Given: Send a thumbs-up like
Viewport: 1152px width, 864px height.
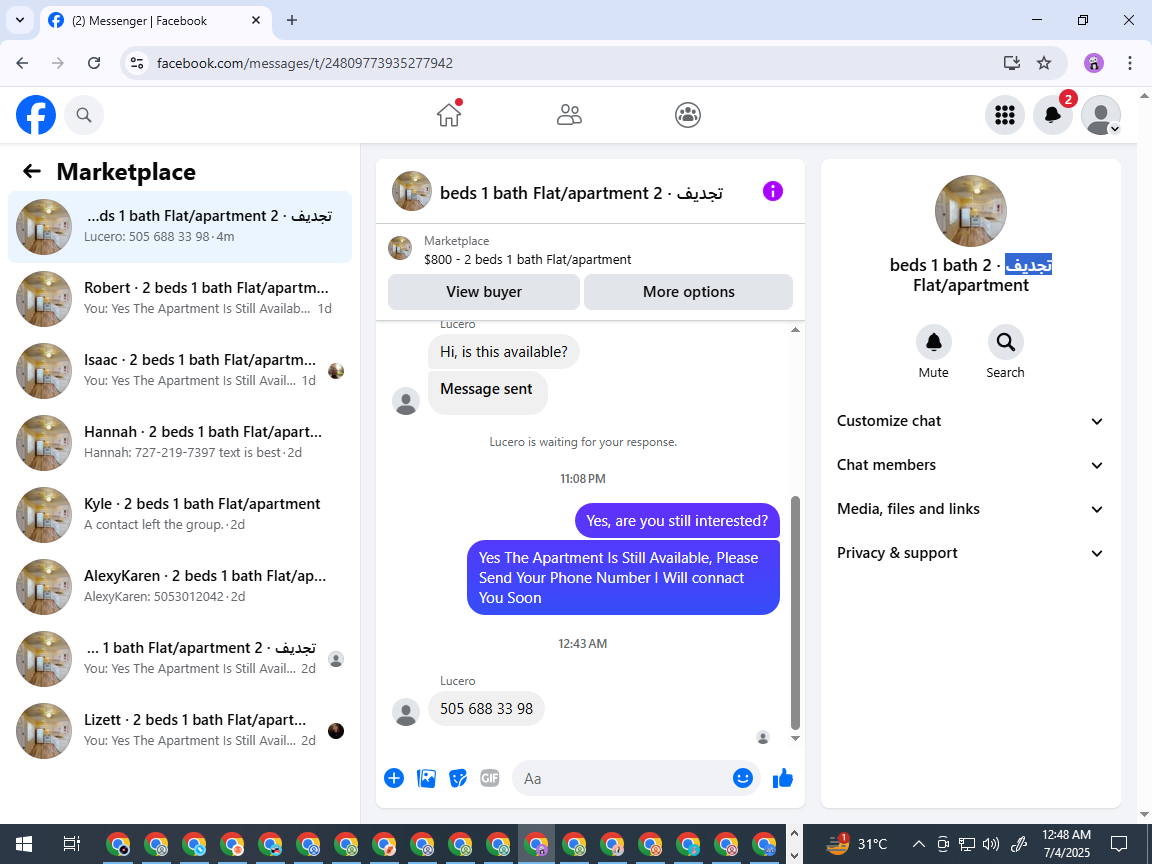Looking at the screenshot, I should [783, 778].
